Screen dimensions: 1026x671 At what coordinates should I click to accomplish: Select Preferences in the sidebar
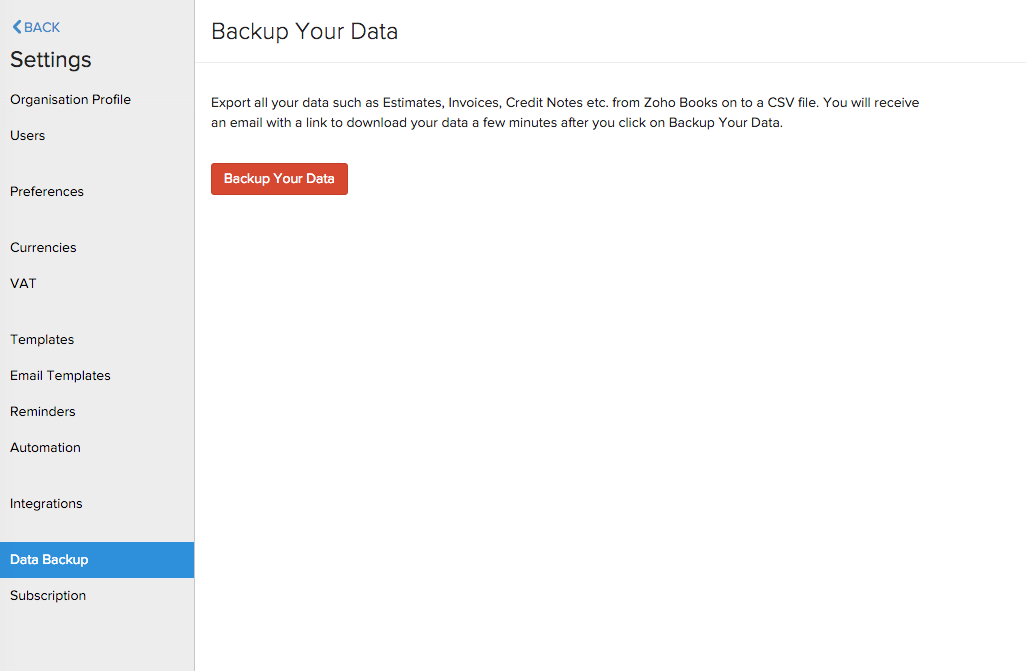46,191
